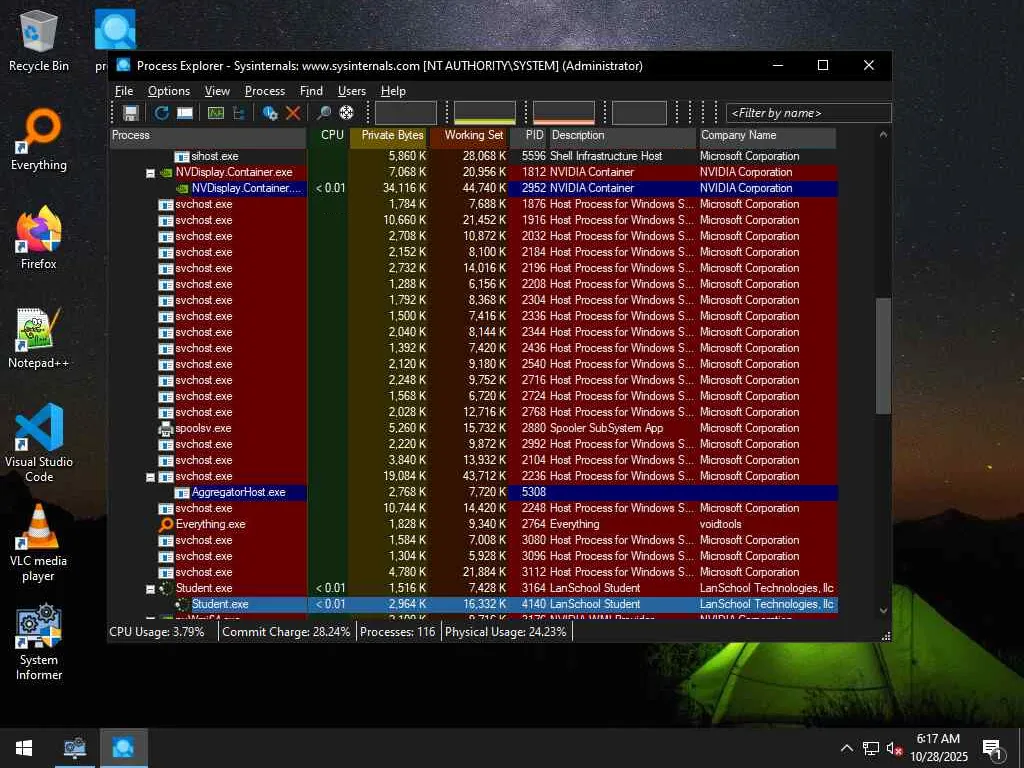Select the Firefox desktop shortcut
Screen dimensions: 1024x768
39,238
